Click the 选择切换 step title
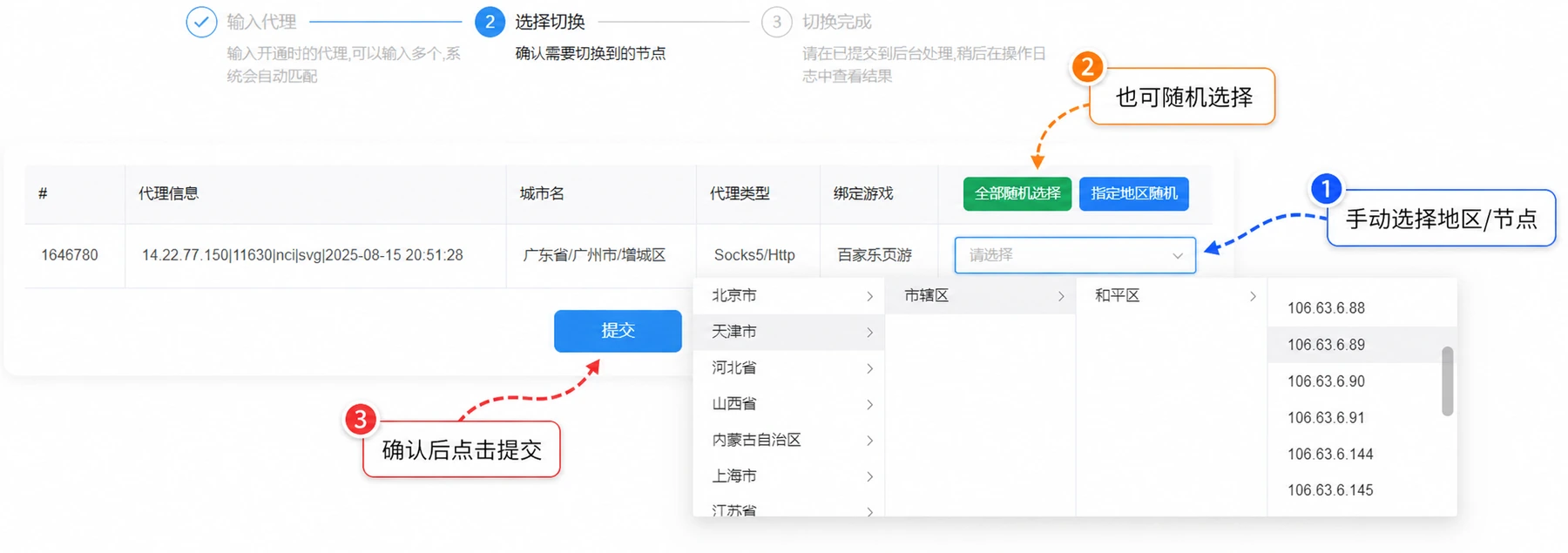The image size is (1568, 553). (x=550, y=22)
